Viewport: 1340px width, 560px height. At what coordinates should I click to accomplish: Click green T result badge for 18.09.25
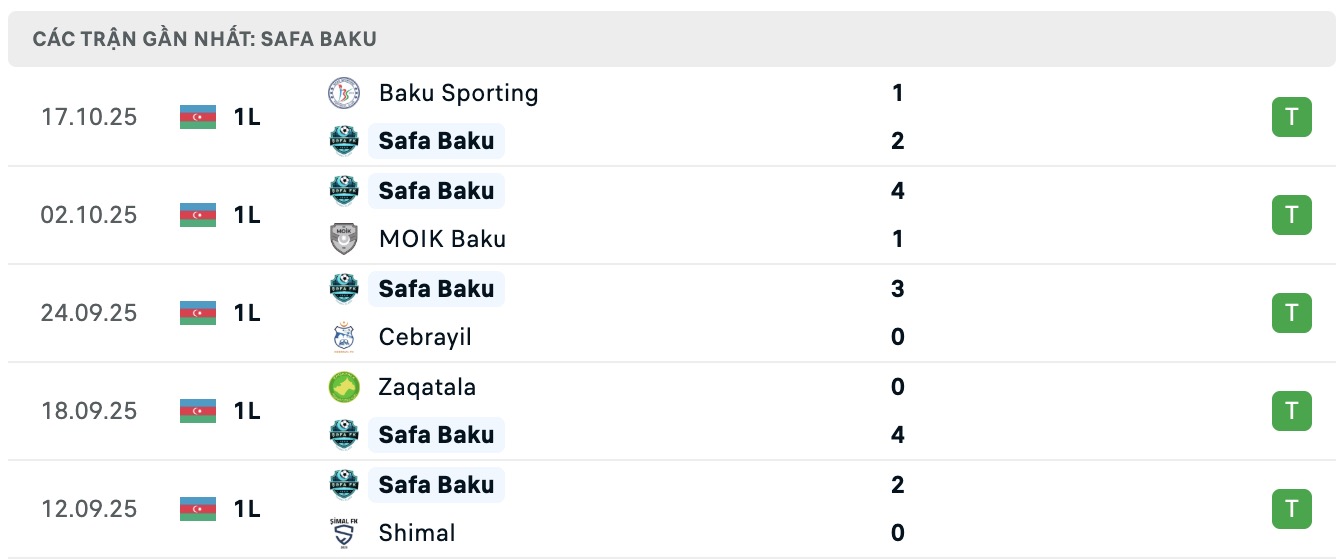click(x=1291, y=411)
